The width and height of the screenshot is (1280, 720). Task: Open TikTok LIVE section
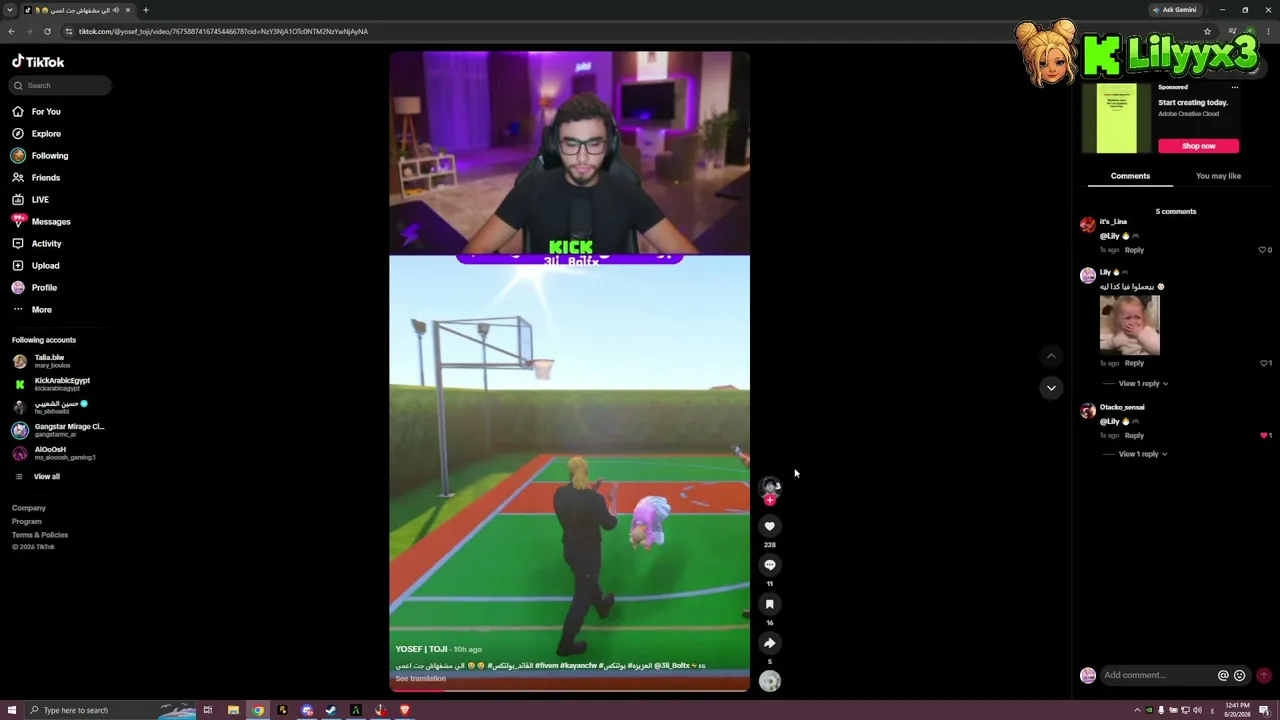point(31,200)
